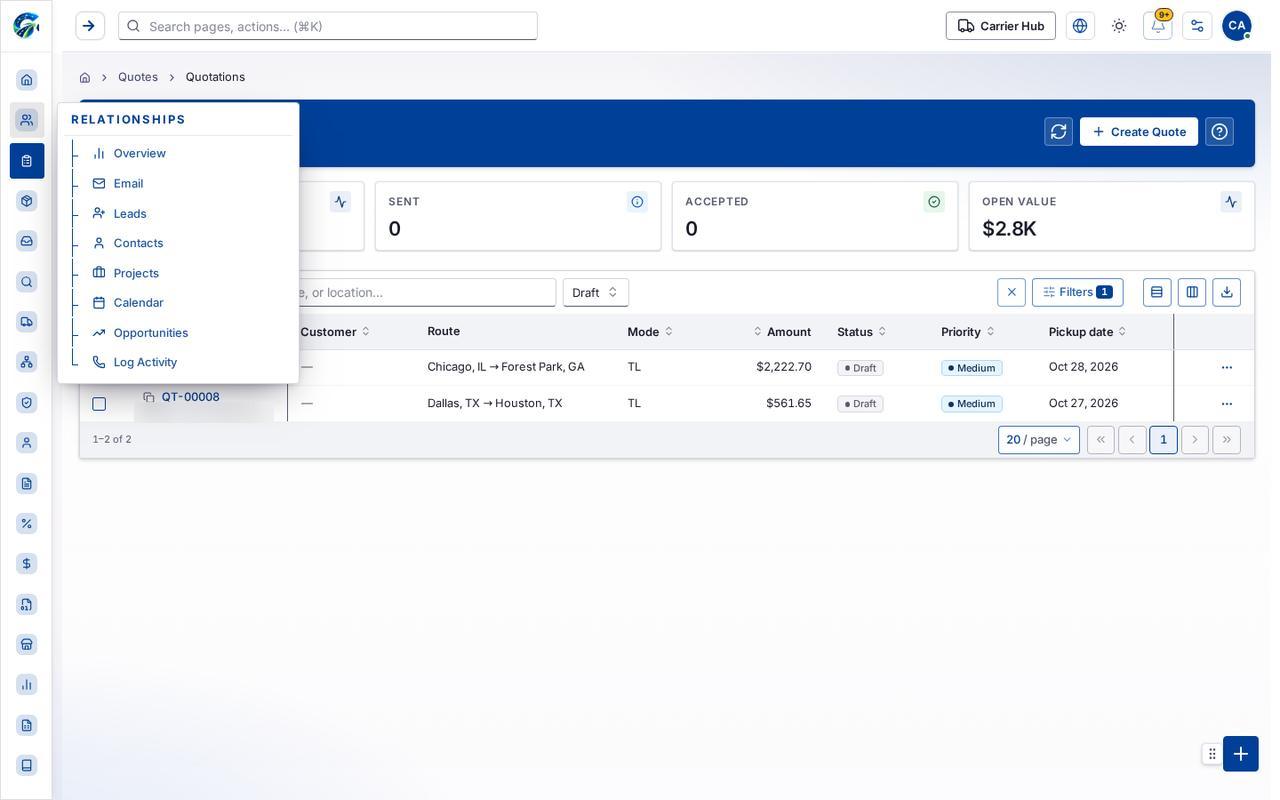Click the global search pages field
The width and height of the screenshot is (1280, 800).
point(328,26)
